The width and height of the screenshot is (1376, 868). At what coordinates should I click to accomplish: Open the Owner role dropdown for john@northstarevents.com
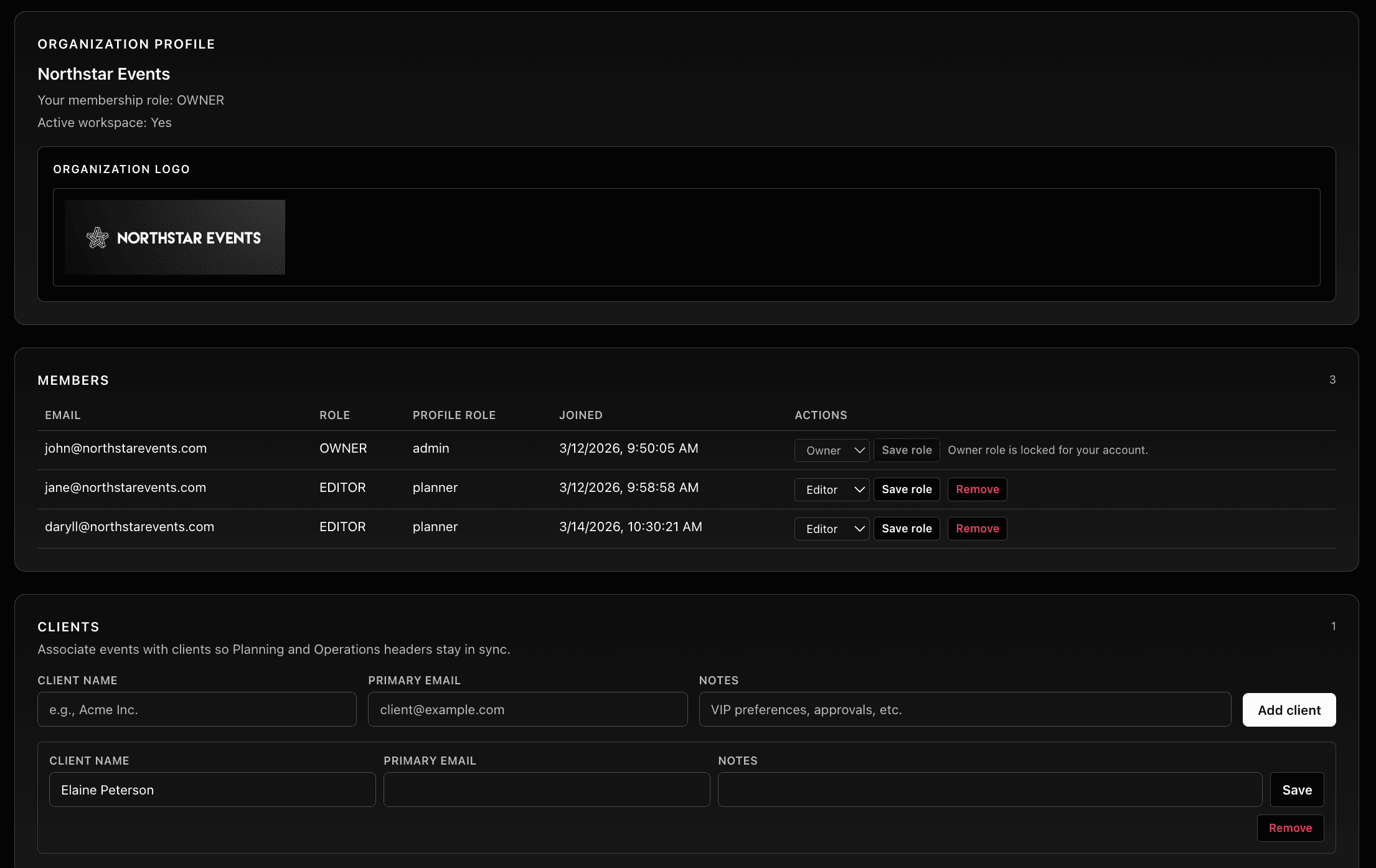click(831, 450)
